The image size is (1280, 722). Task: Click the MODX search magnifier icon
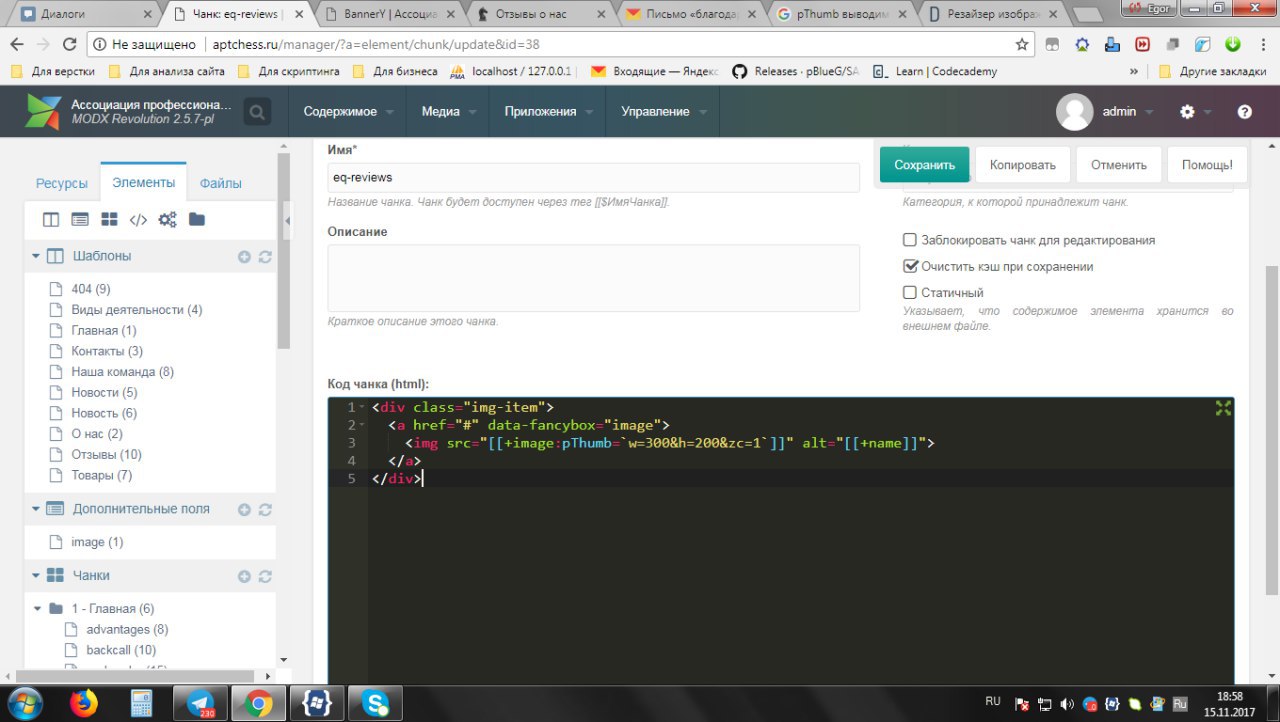(x=257, y=112)
